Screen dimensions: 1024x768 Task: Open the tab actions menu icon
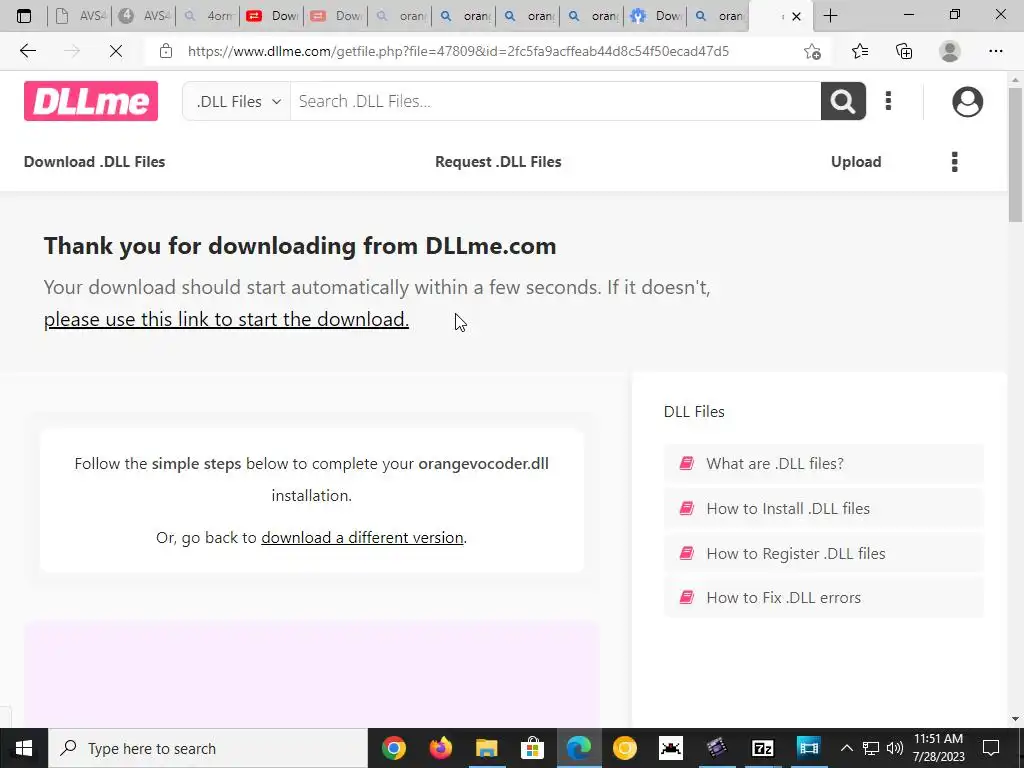tap(24, 16)
